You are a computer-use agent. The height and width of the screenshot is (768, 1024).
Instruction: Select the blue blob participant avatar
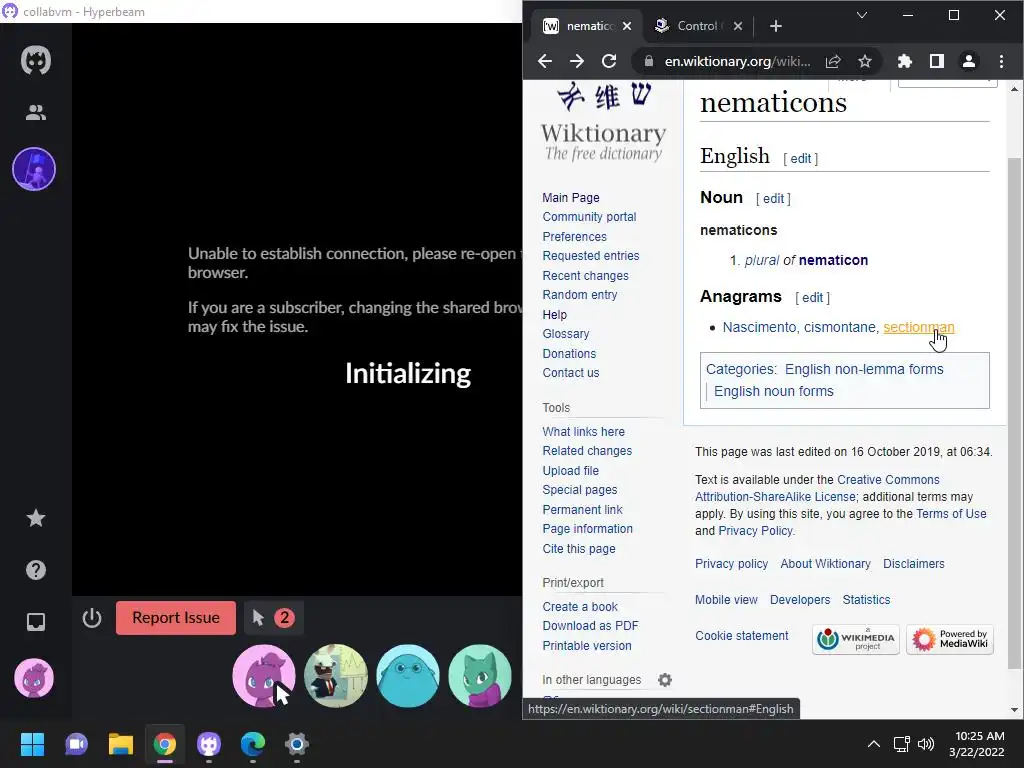[x=408, y=676]
